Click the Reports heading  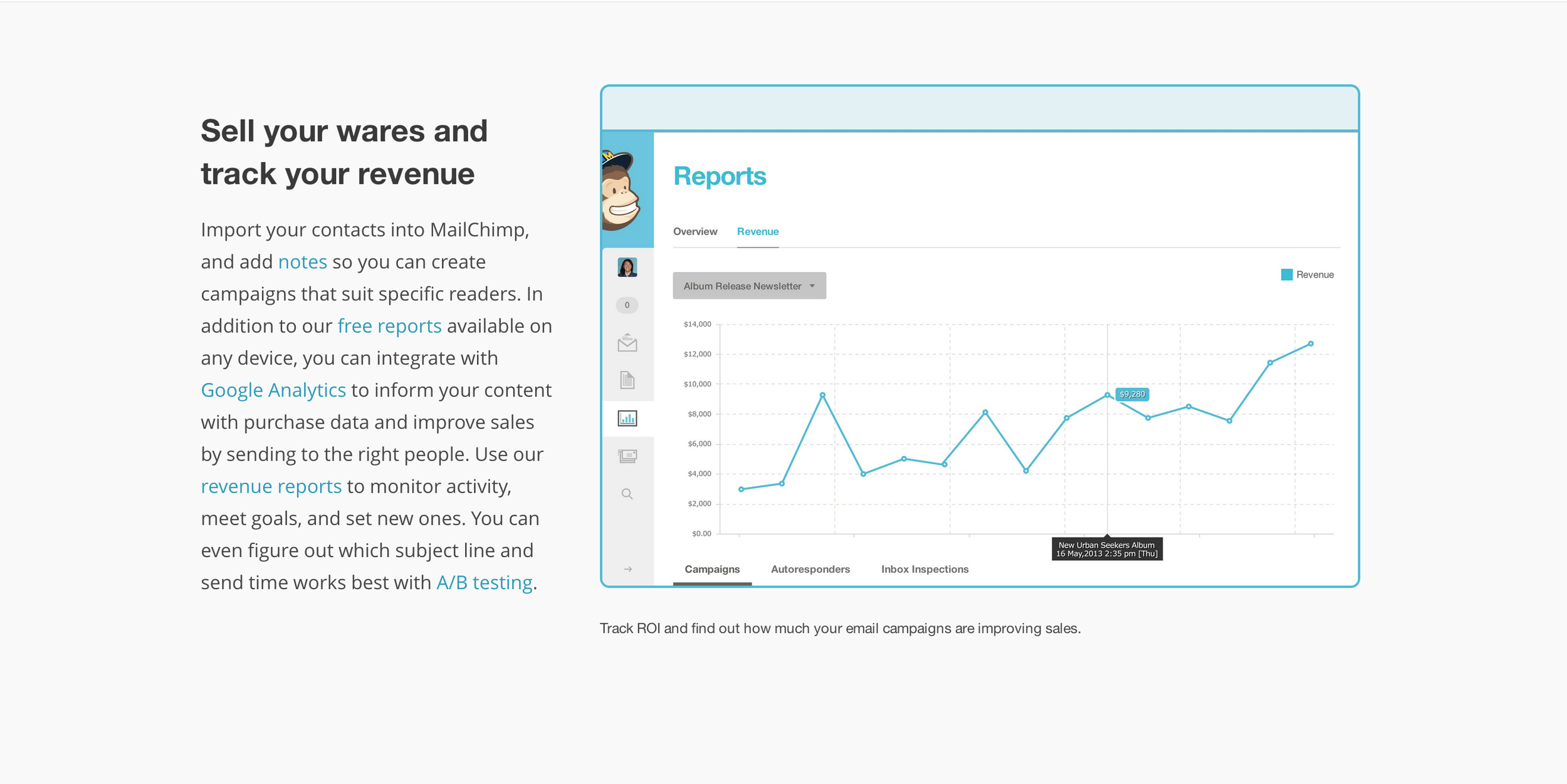720,176
